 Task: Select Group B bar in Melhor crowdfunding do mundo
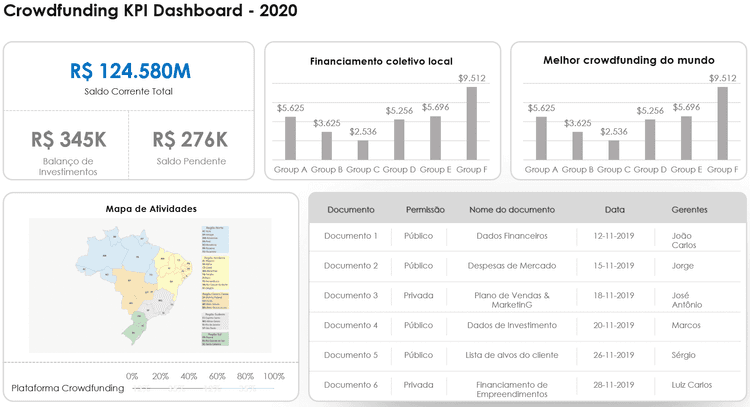(577, 146)
